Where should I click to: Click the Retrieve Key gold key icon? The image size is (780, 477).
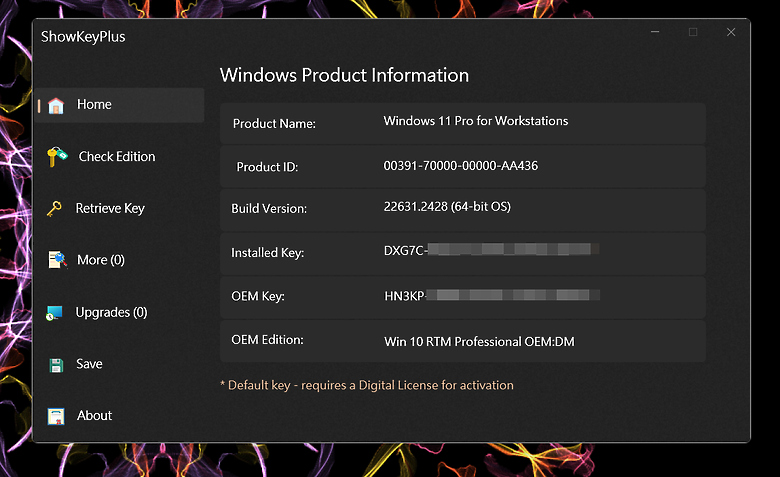[x=54, y=208]
